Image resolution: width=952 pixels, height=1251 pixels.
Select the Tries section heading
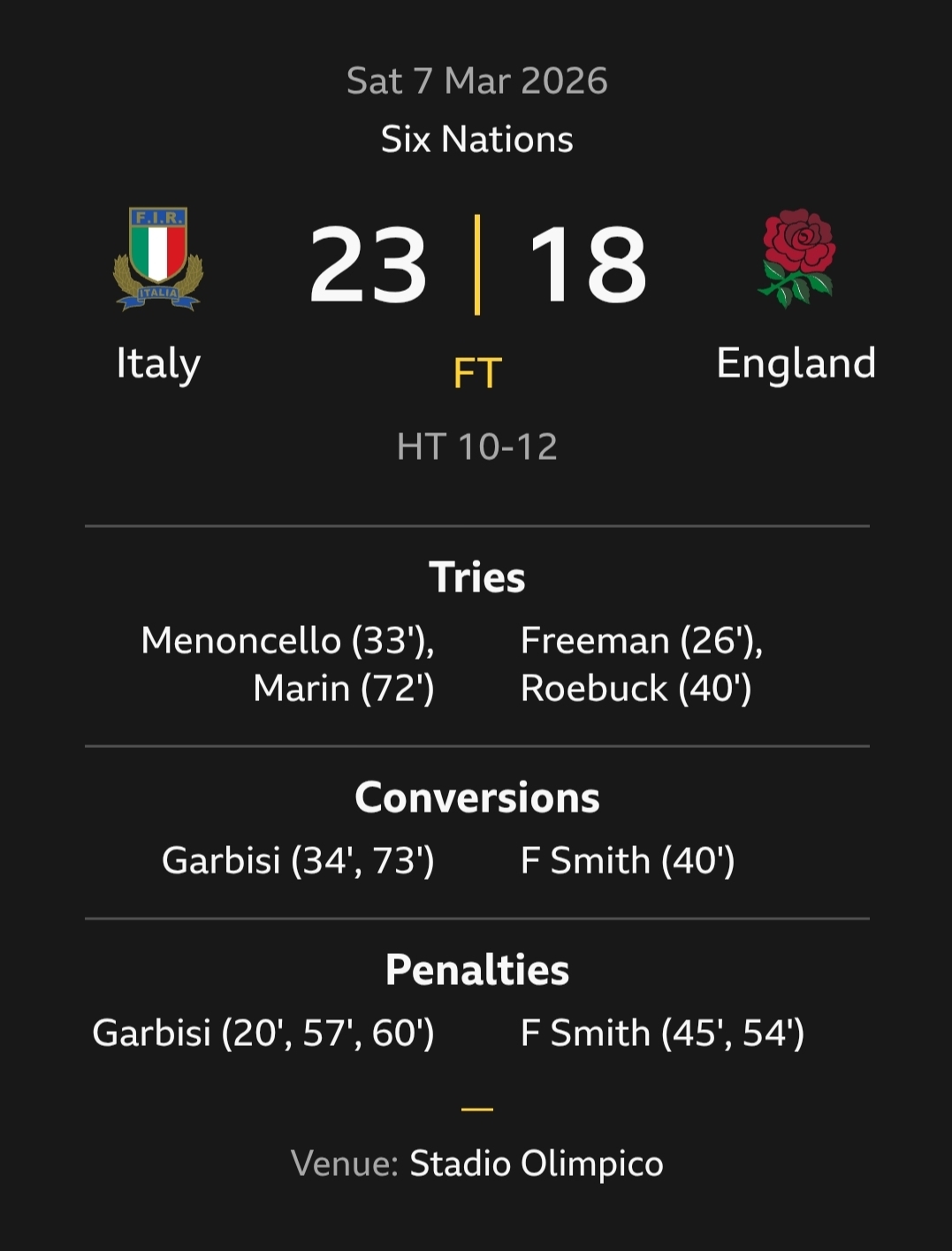tap(476, 577)
